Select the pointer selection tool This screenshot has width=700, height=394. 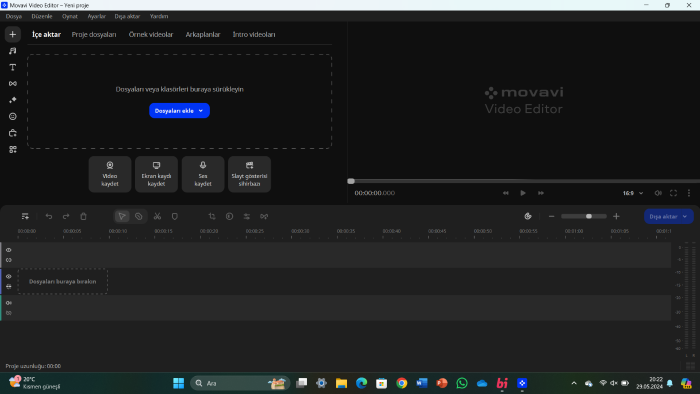[122, 216]
